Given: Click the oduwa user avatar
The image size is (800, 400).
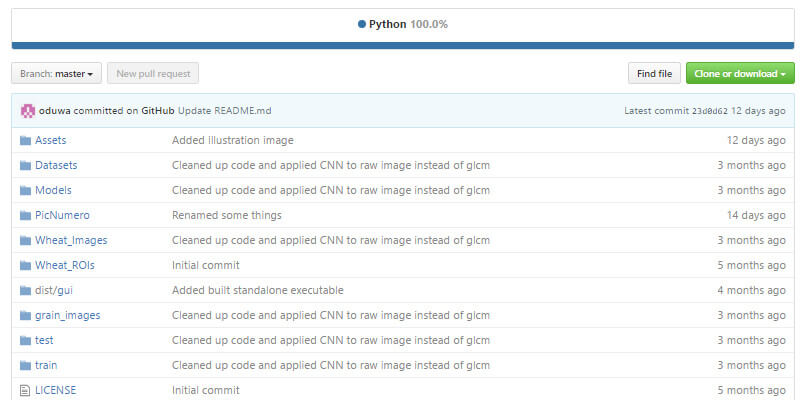Looking at the screenshot, I should click(x=28, y=110).
